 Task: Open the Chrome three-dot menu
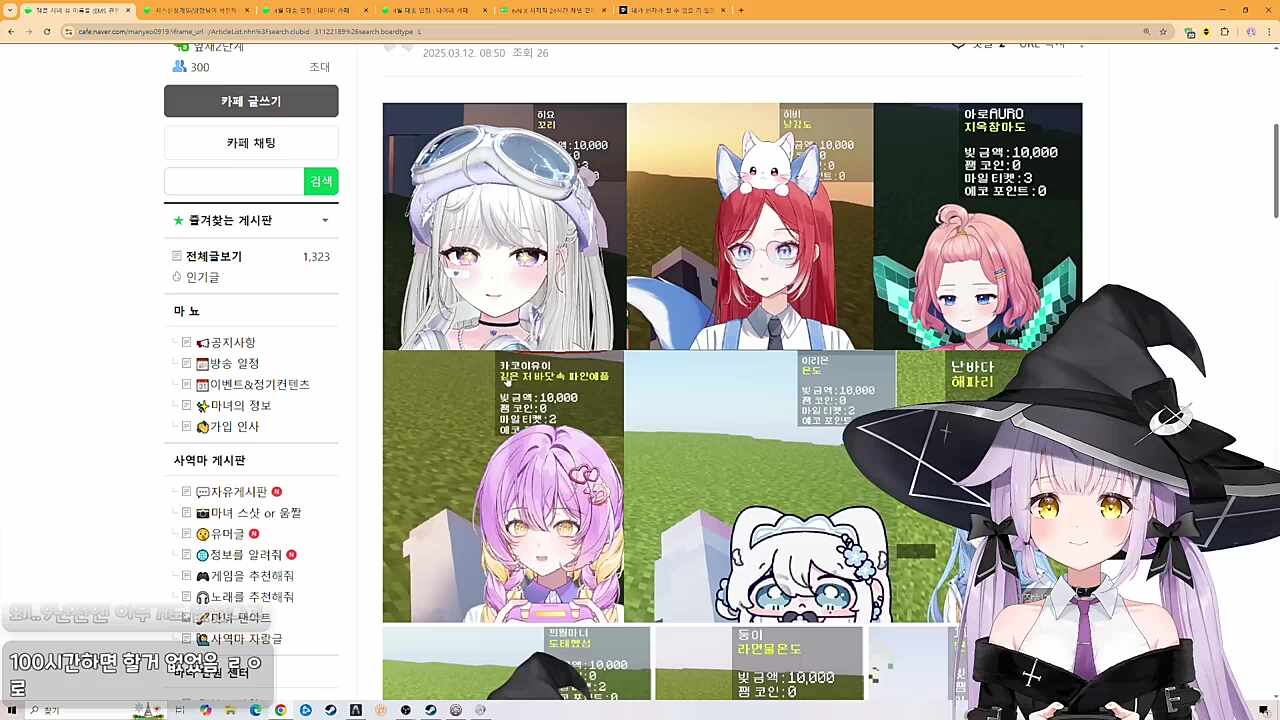click(x=1270, y=32)
